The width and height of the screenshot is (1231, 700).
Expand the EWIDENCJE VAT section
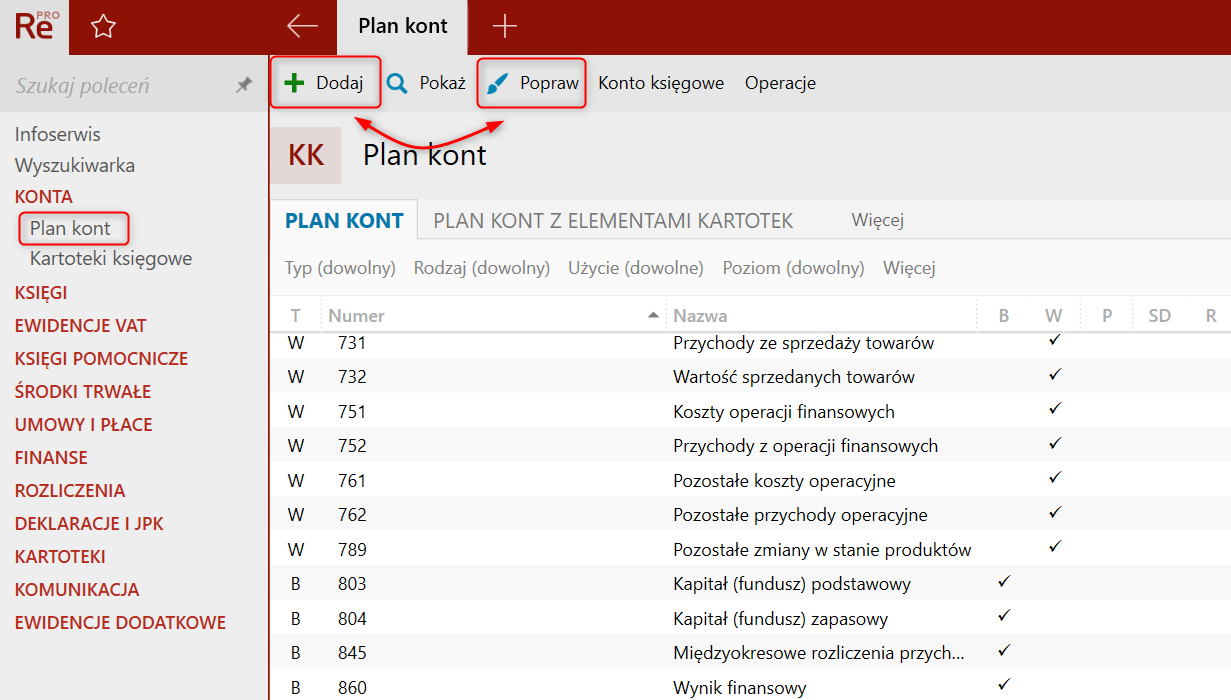[80, 326]
